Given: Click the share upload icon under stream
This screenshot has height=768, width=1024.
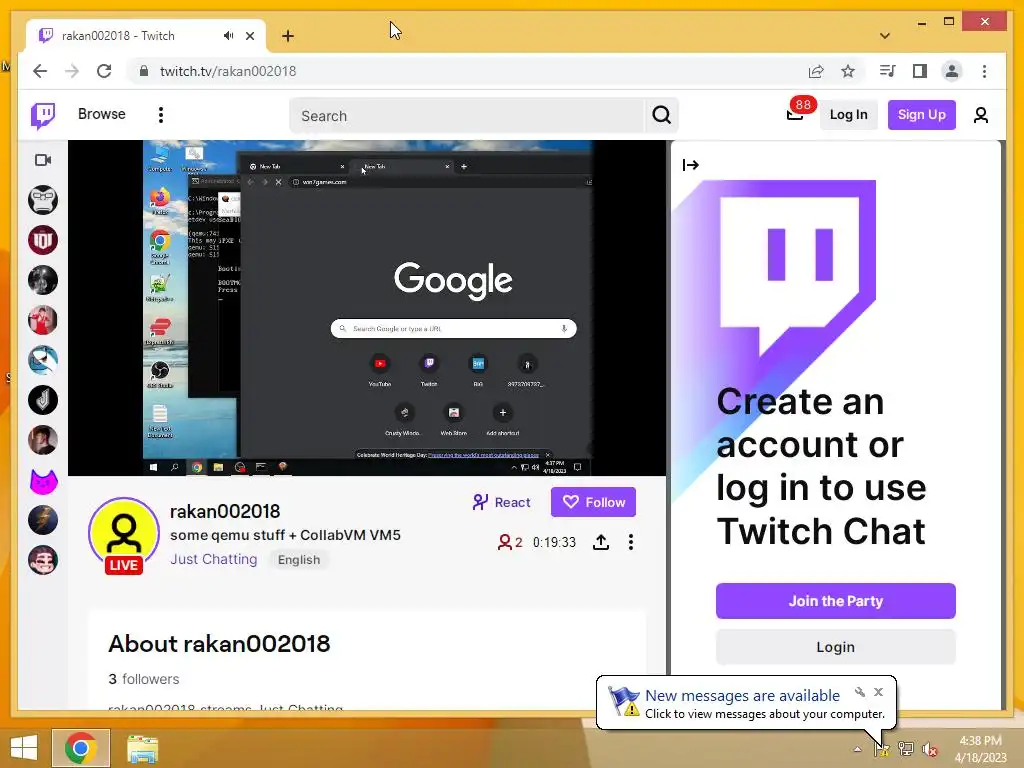Looking at the screenshot, I should 601,542.
